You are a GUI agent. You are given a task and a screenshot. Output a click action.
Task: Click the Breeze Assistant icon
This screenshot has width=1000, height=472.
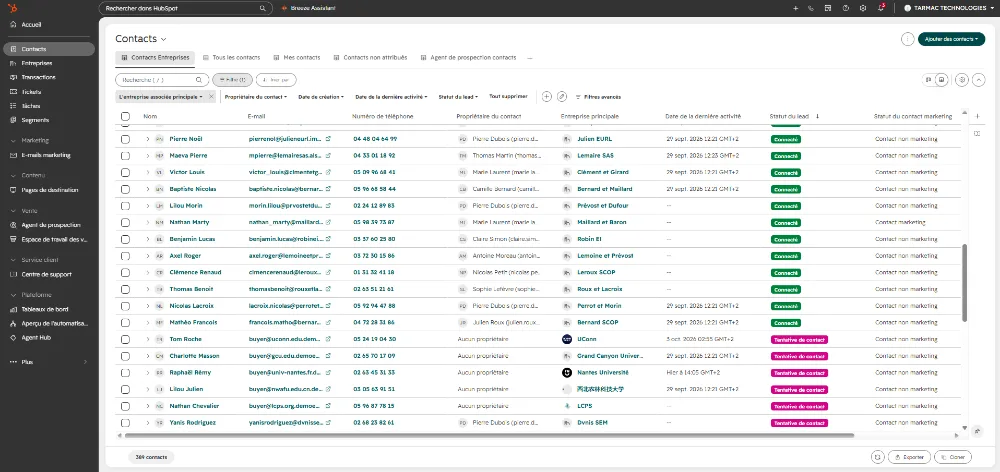pyautogui.click(x=284, y=8)
